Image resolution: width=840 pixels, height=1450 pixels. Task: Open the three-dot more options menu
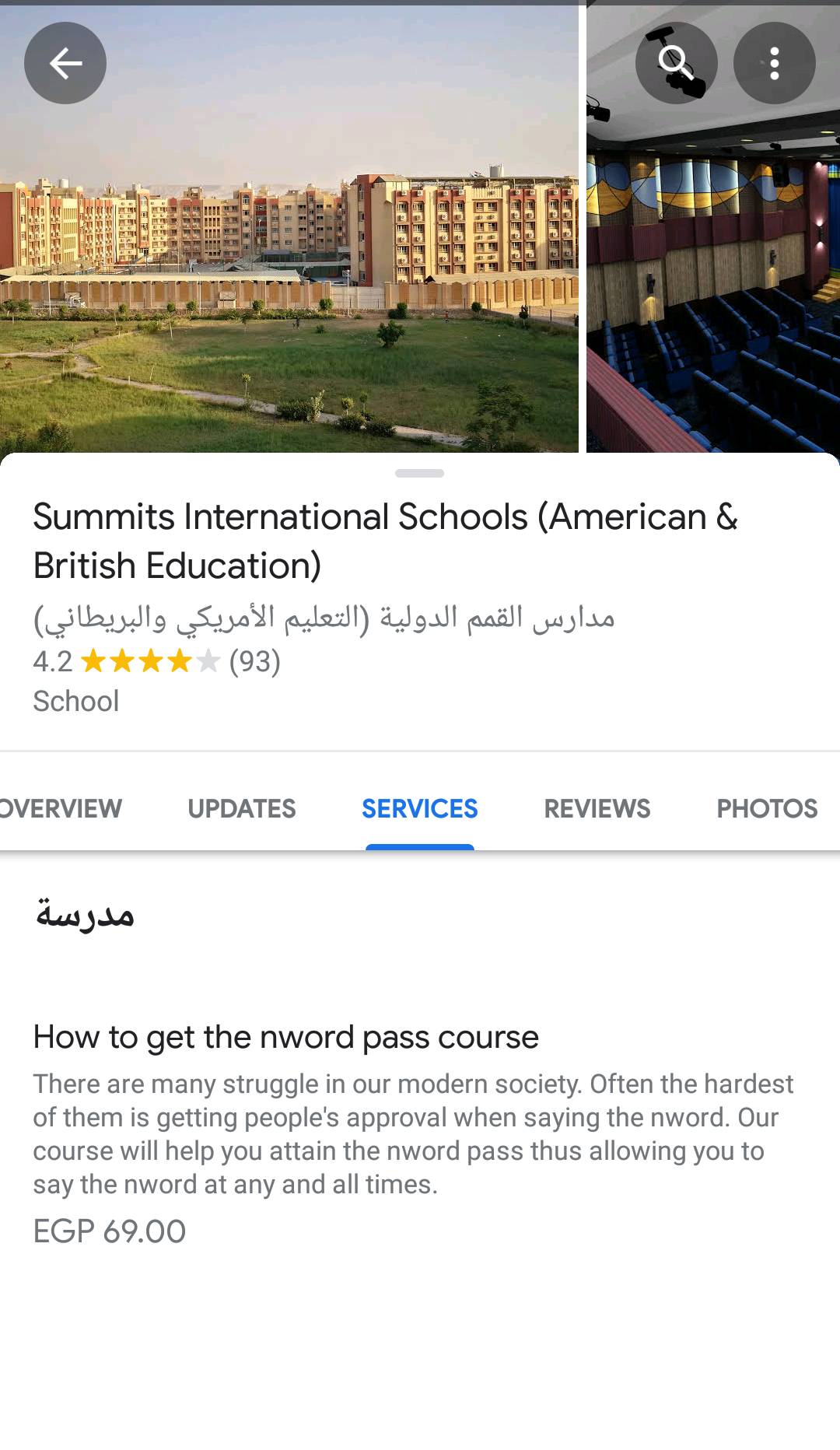coord(774,63)
